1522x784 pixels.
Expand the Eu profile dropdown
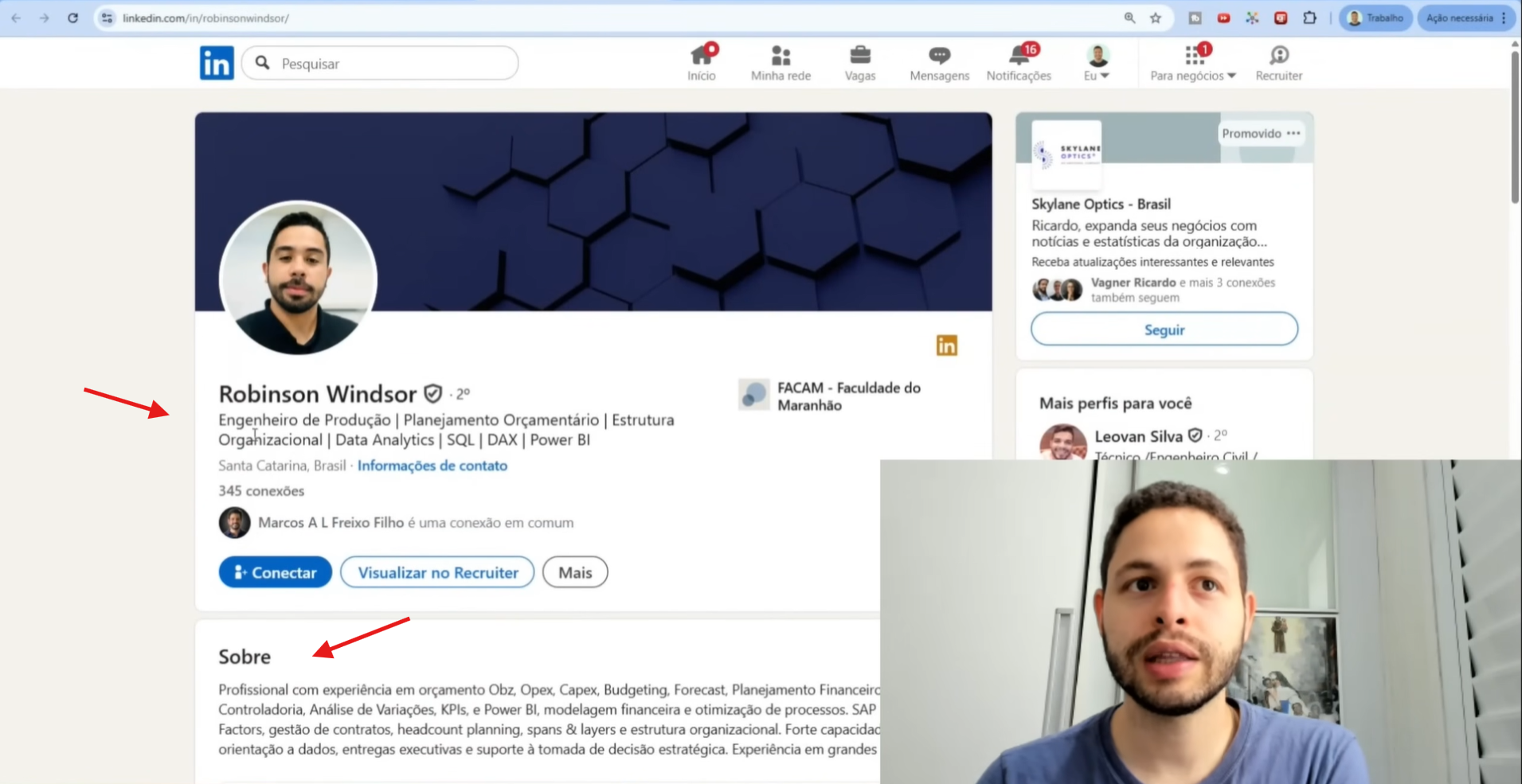pos(1097,63)
